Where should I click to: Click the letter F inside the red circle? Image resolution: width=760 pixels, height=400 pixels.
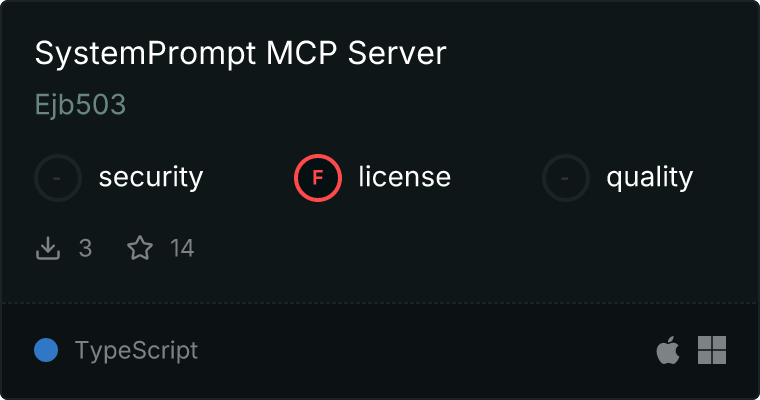tap(318, 178)
